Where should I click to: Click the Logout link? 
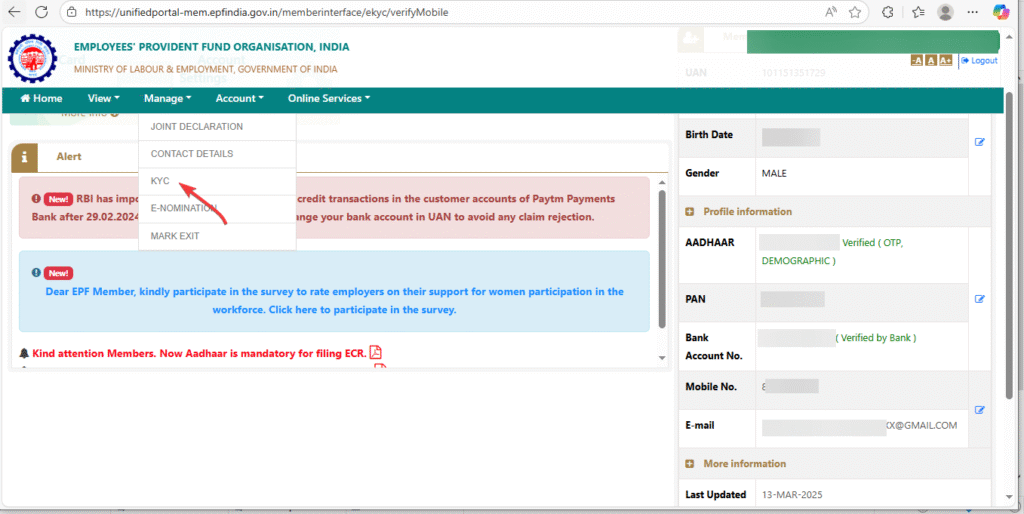(x=980, y=61)
